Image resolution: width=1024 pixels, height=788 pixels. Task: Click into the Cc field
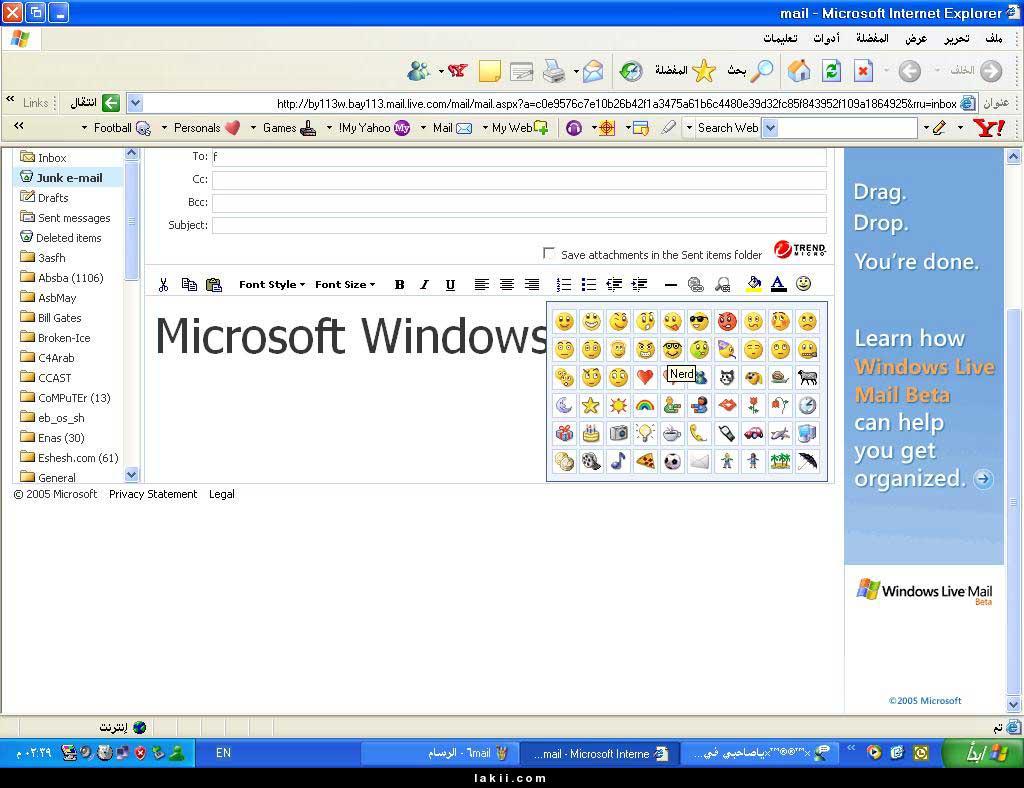(519, 180)
